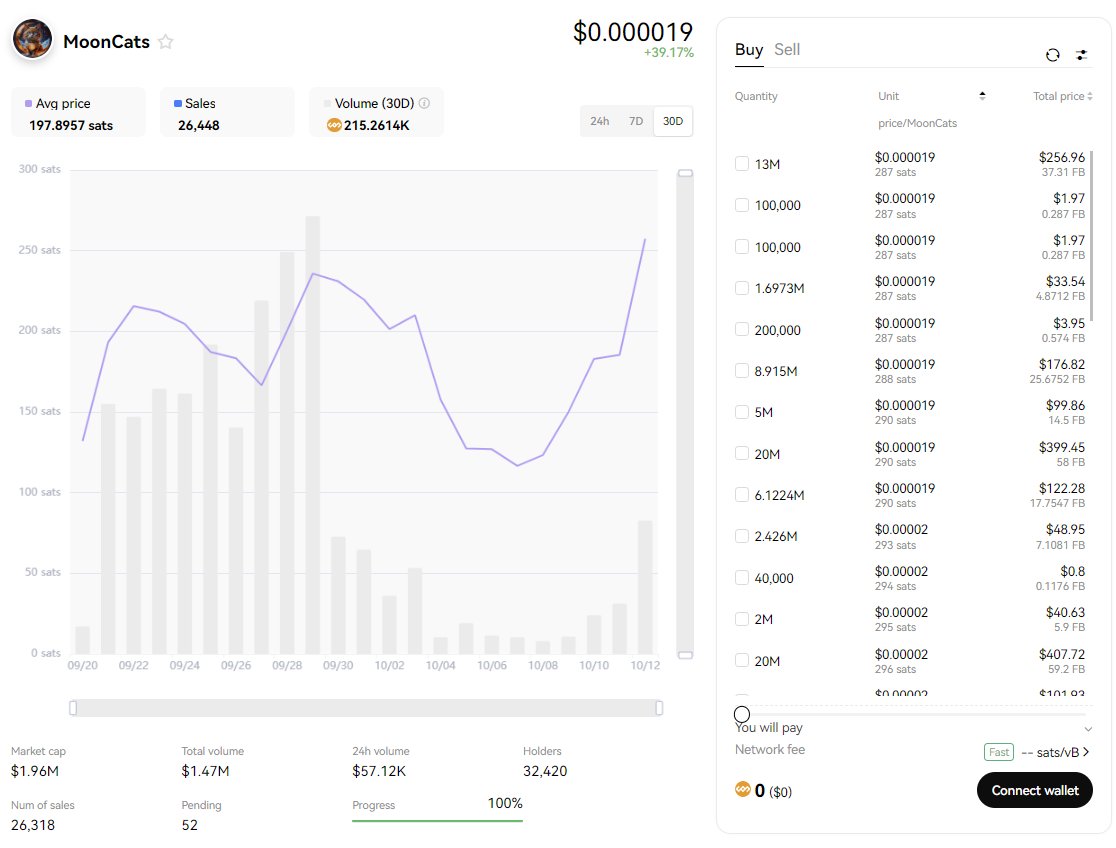Click the MoonCats avatar image
Screen dimensions: 1116x848
tap(31, 39)
